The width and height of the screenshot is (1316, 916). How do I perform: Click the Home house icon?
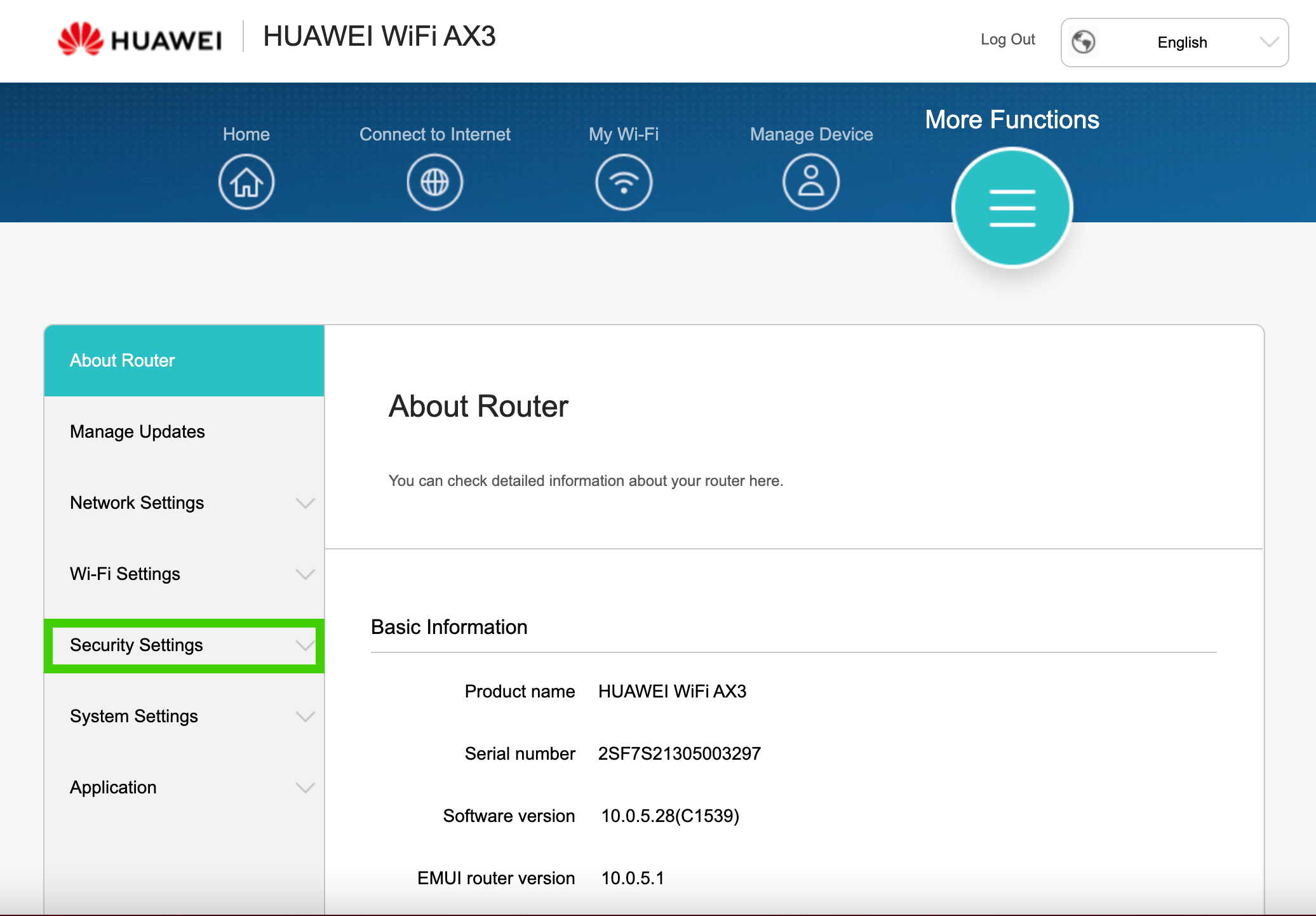pyautogui.click(x=246, y=183)
